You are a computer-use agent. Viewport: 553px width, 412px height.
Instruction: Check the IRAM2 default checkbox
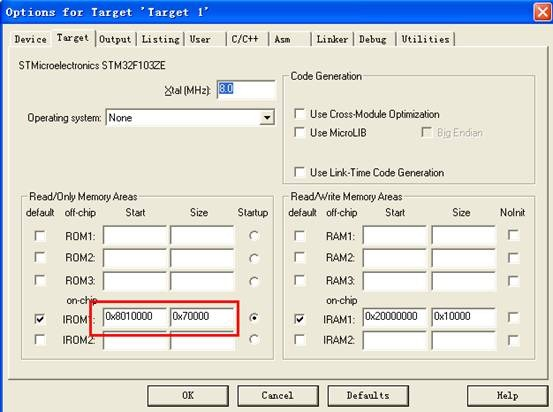299,340
